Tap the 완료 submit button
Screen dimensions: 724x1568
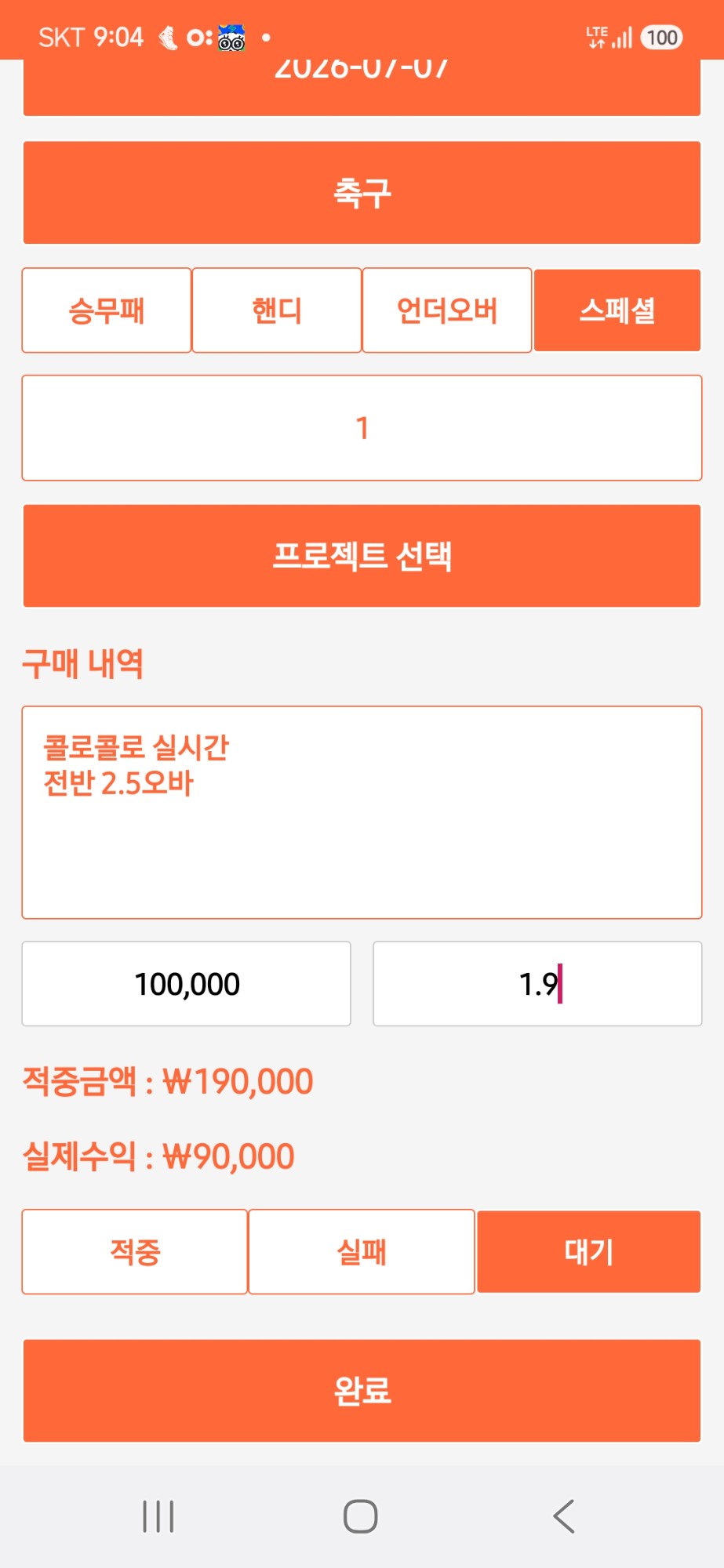point(362,1390)
